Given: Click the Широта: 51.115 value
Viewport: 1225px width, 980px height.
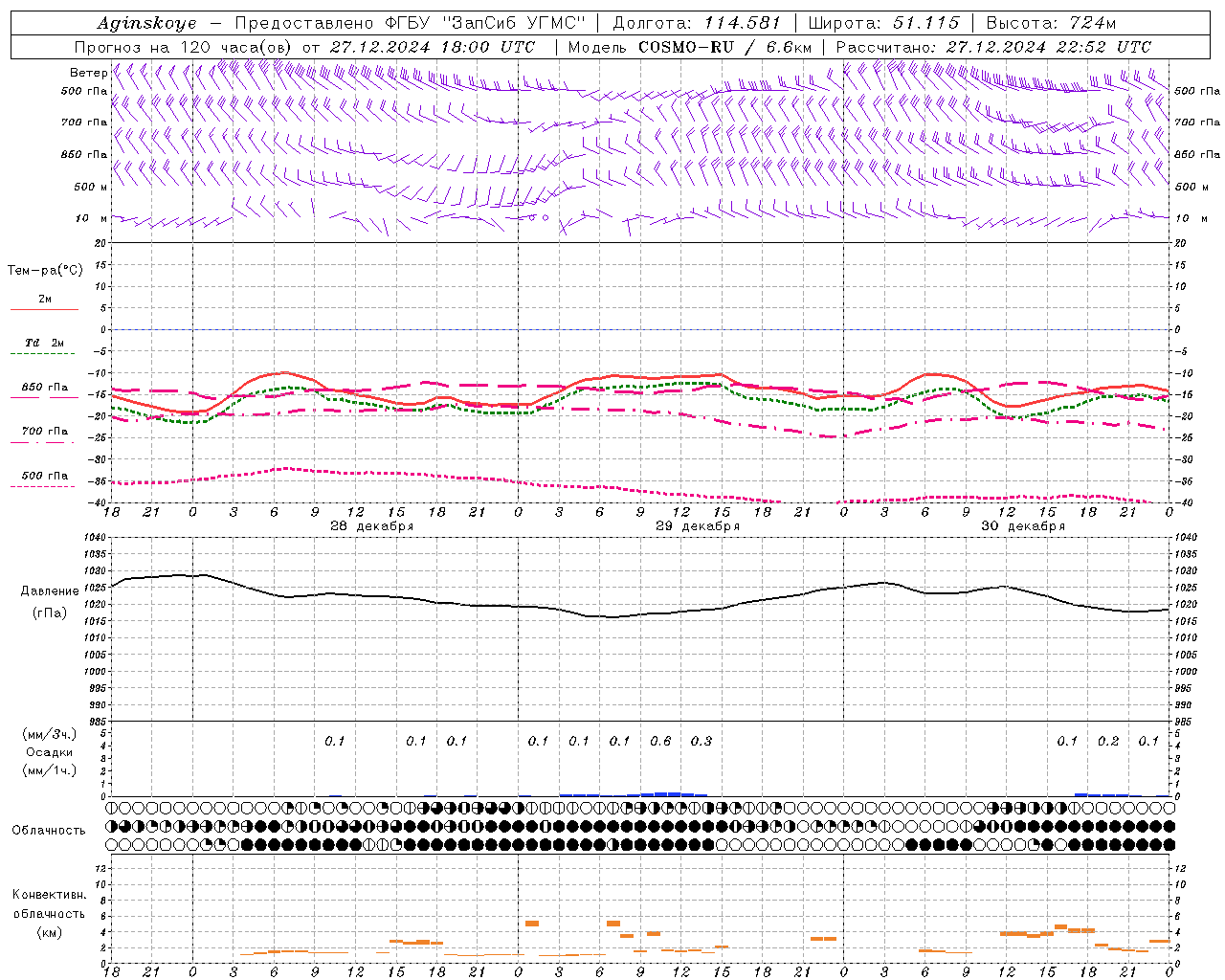Looking at the screenshot, I should click(x=884, y=23).
